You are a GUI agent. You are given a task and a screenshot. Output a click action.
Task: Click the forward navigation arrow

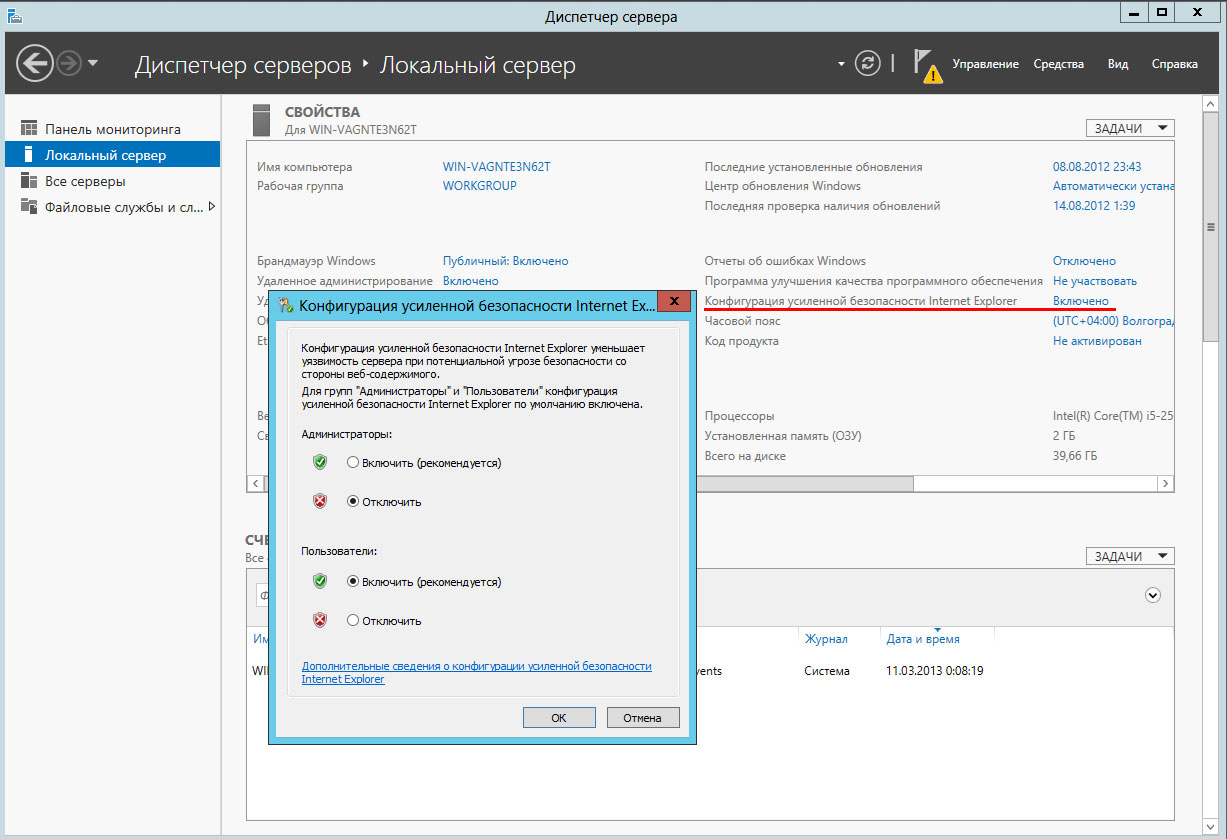click(69, 64)
